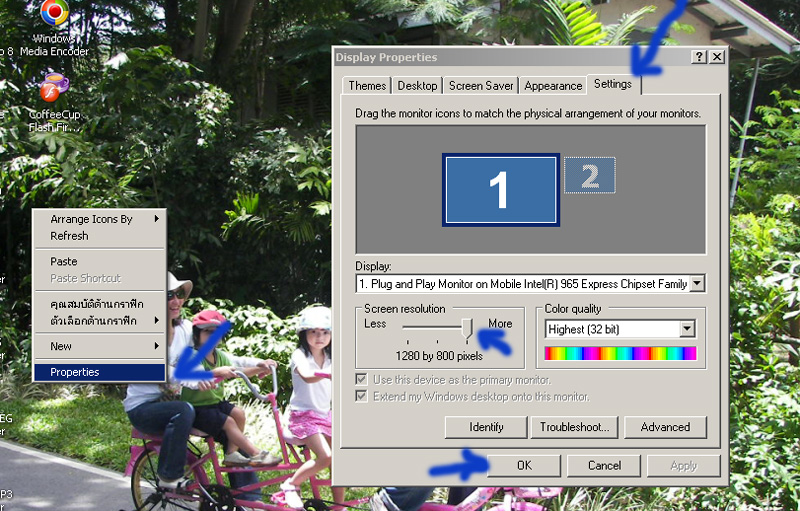
Task: Switch to the Desktop tab
Action: (x=417, y=86)
